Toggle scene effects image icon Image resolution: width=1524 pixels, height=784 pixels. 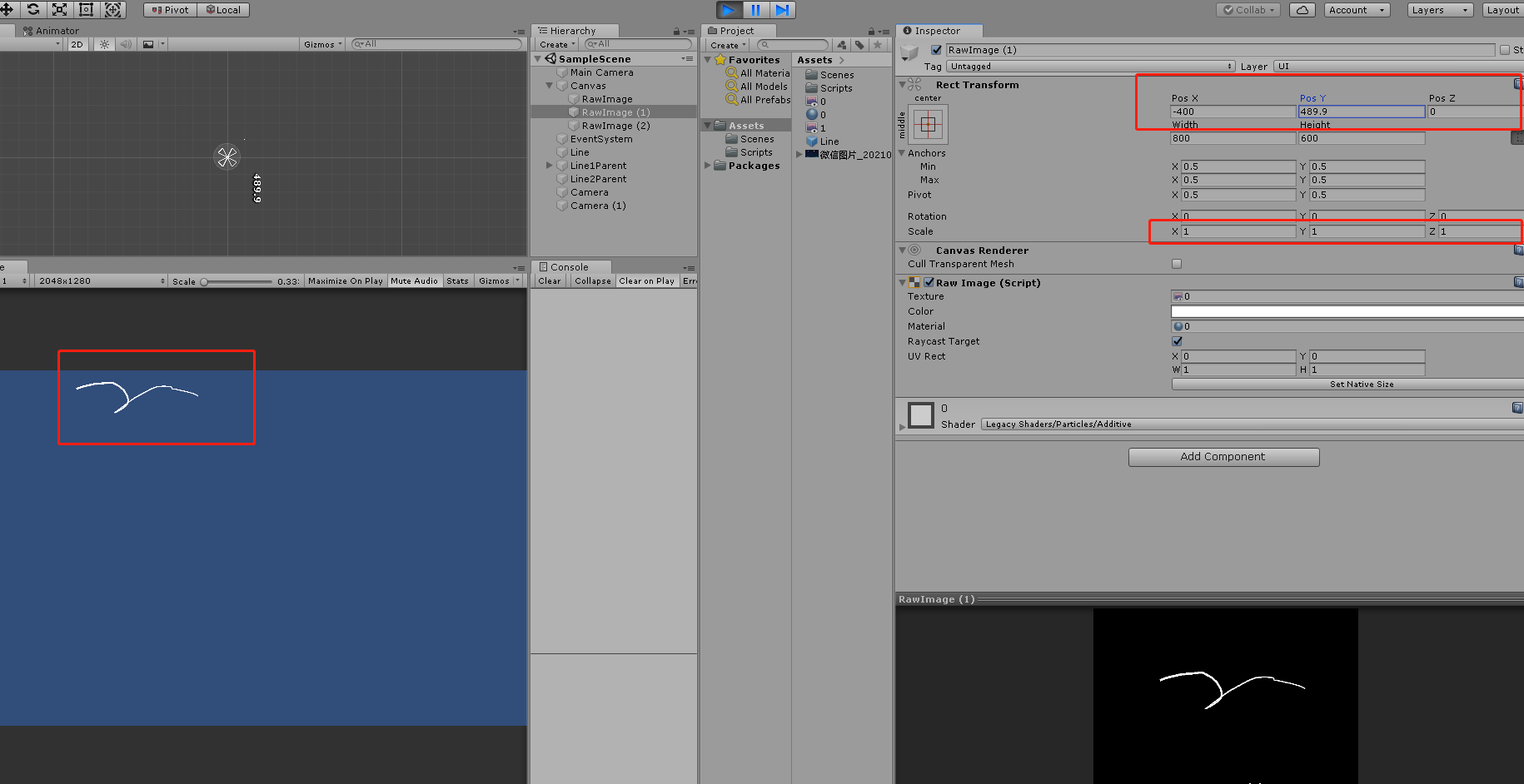click(148, 44)
